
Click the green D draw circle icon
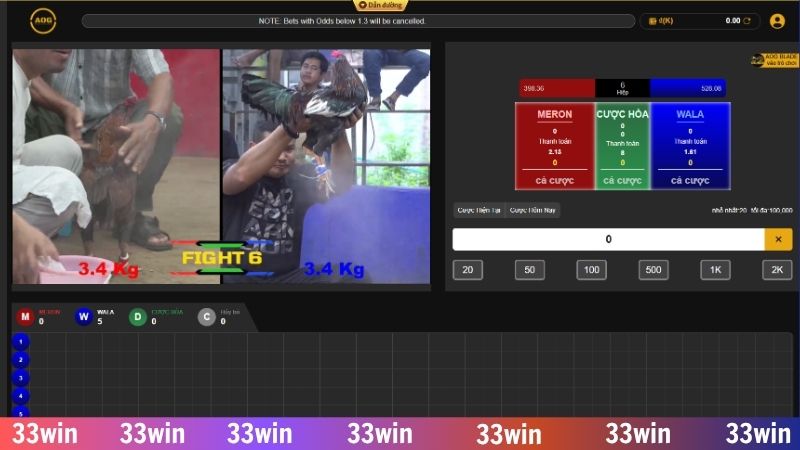[139, 317]
